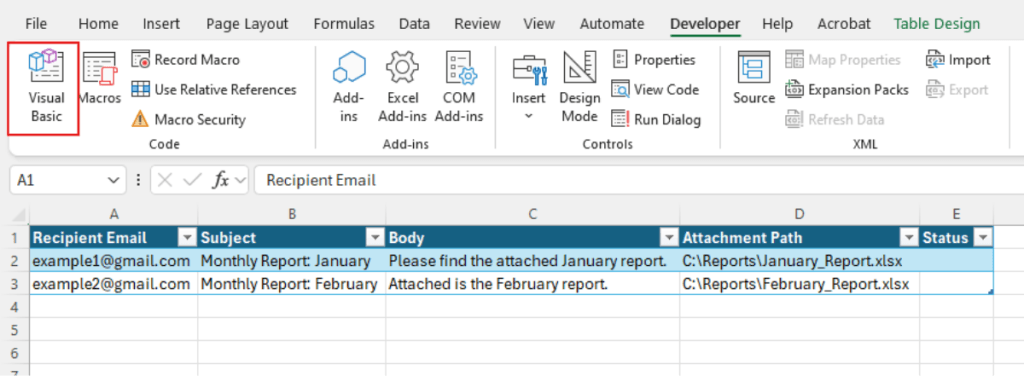The width and height of the screenshot is (1024, 376).
Task: Toggle Use Relative References
Action: (x=214, y=89)
